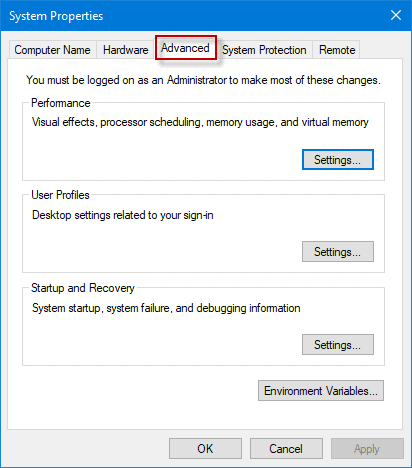Select the highlighted Advanced tab
Screen dimensions: 412x468
(185, 48)
